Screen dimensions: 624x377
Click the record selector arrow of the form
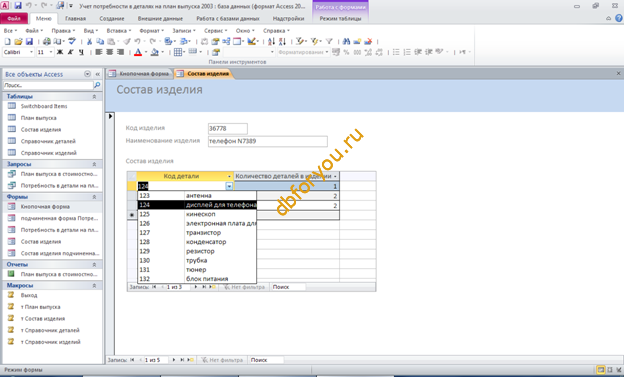click(x=110, y=116)
